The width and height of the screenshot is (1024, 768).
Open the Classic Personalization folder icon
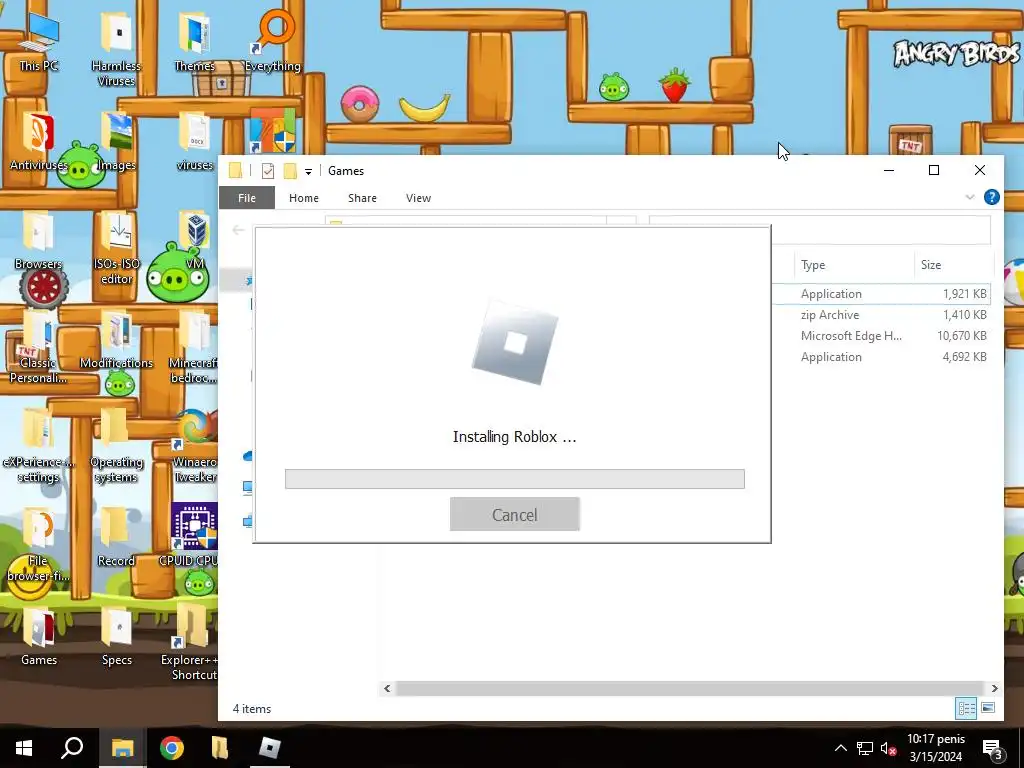[39, 347]
